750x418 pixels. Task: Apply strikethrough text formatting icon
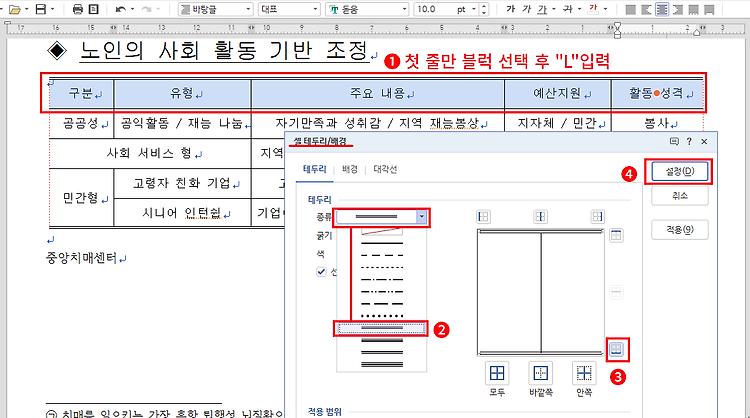coord(568,9)
